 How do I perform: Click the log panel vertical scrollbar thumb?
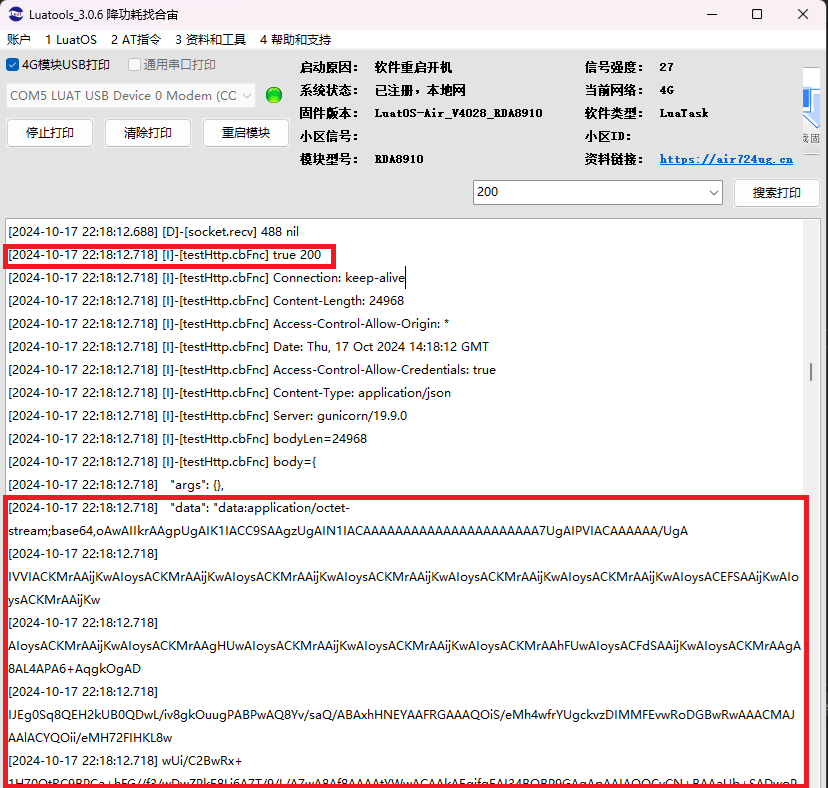811,372
